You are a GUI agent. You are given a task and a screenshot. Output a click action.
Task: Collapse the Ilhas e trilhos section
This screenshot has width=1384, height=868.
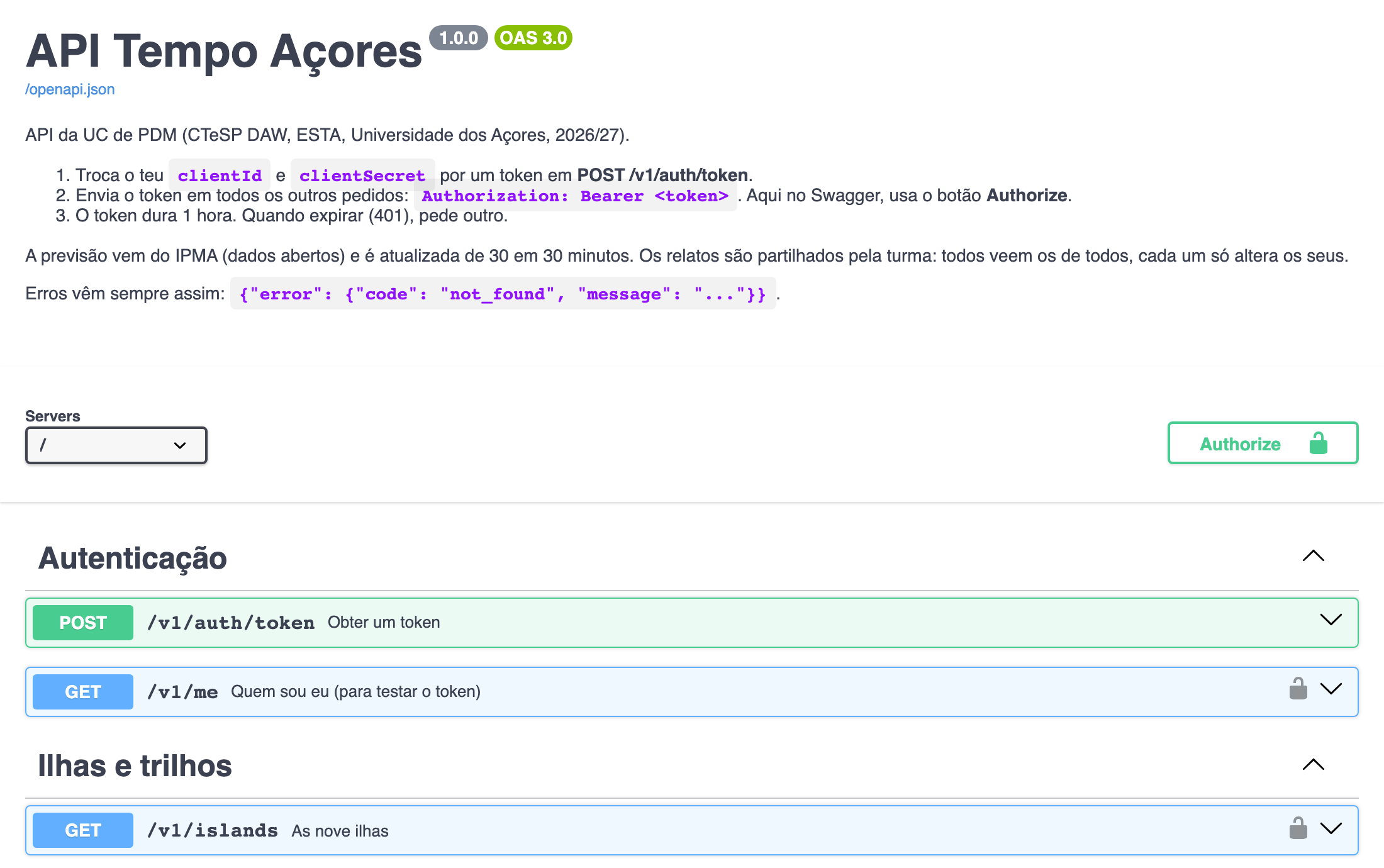pyautogui.click(x=1313, y=765)
